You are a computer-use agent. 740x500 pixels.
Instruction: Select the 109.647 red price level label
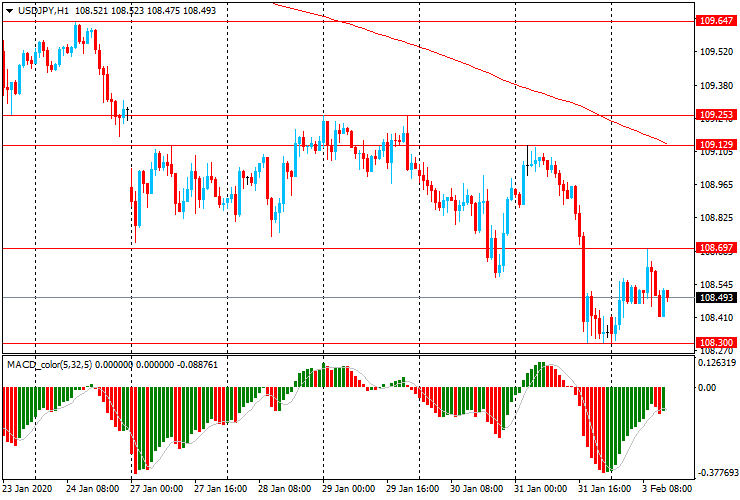click(x=716, y=21)
